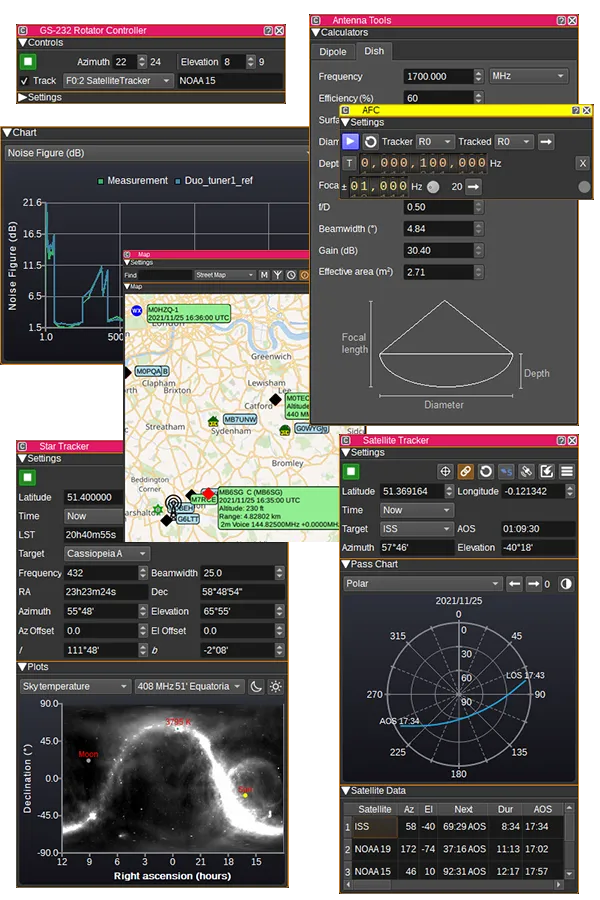Click the Star Tracker Beamwidth field 25.0

pyautogui.click(x=238, y=573)
